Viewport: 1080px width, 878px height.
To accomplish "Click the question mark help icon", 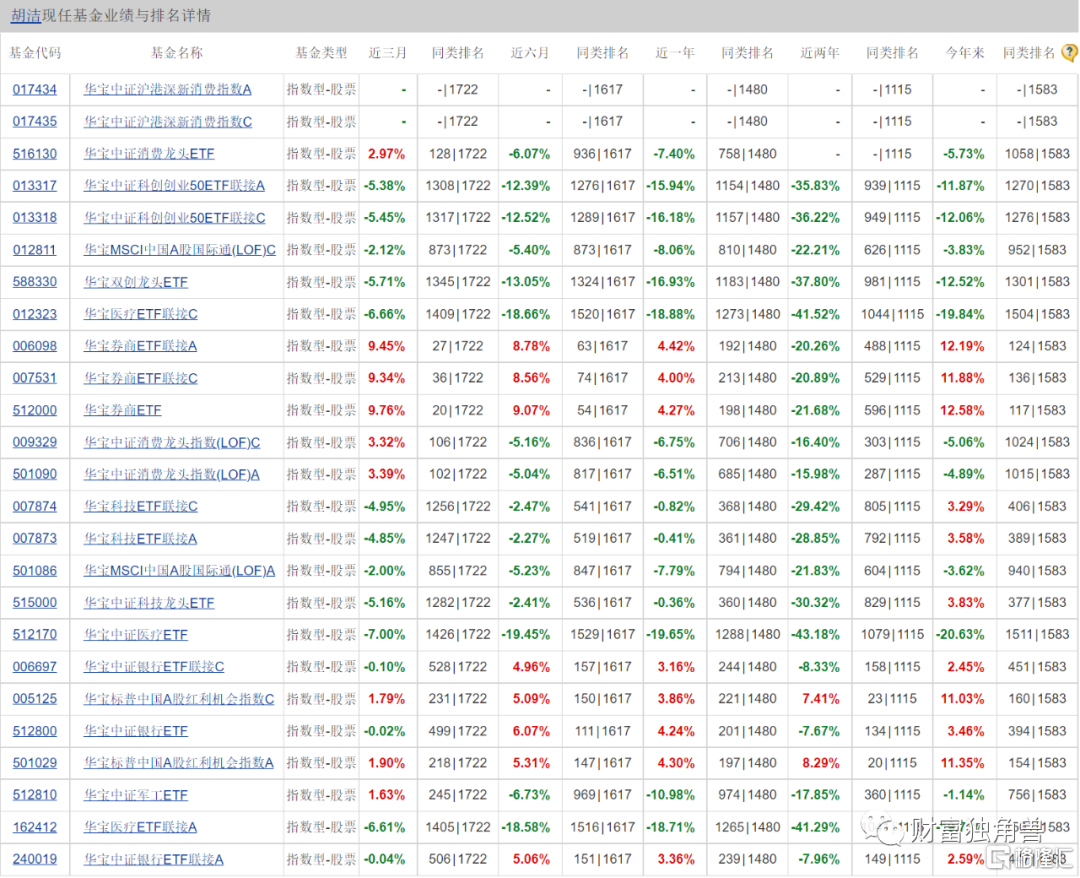I will pos(1070,53).
